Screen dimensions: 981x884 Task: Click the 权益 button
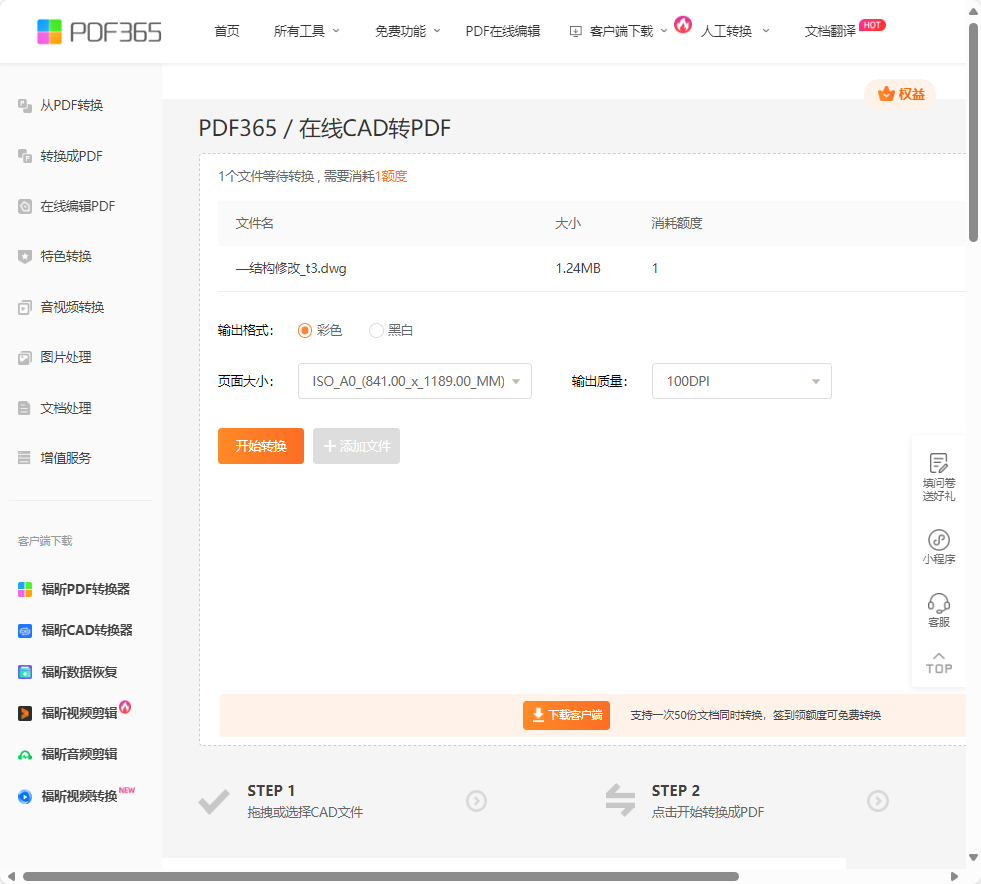pyautogui.click(x=900, y=94)
